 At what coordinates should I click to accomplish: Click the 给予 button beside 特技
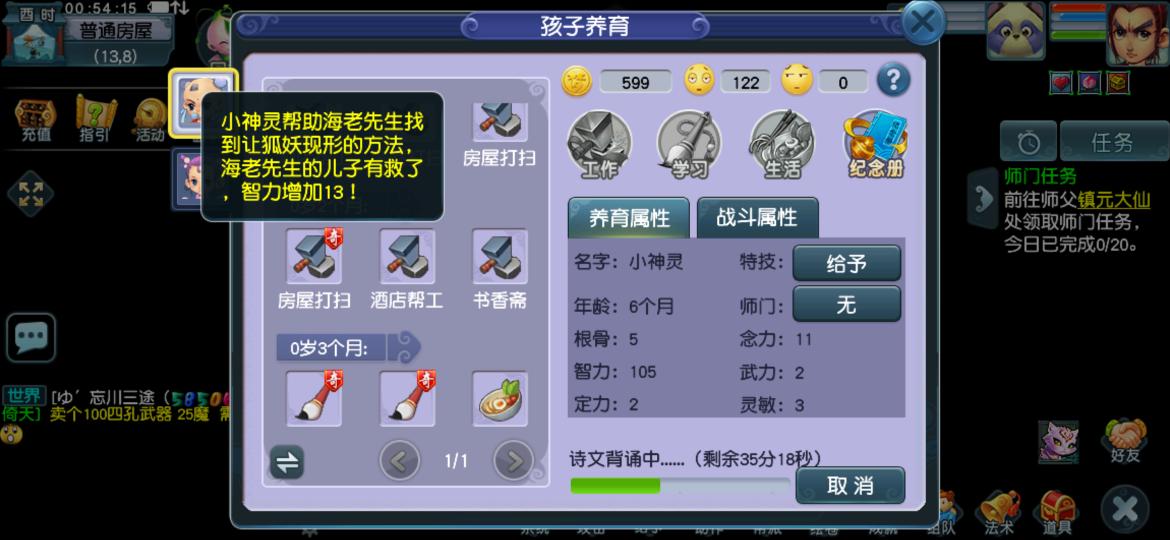(846, 263)
